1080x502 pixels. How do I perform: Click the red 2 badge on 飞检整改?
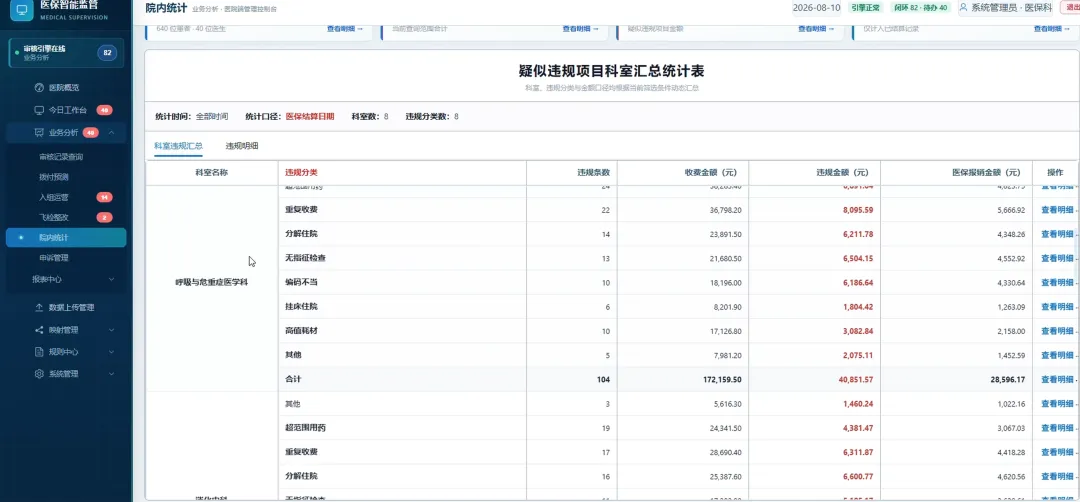[104, 218]
